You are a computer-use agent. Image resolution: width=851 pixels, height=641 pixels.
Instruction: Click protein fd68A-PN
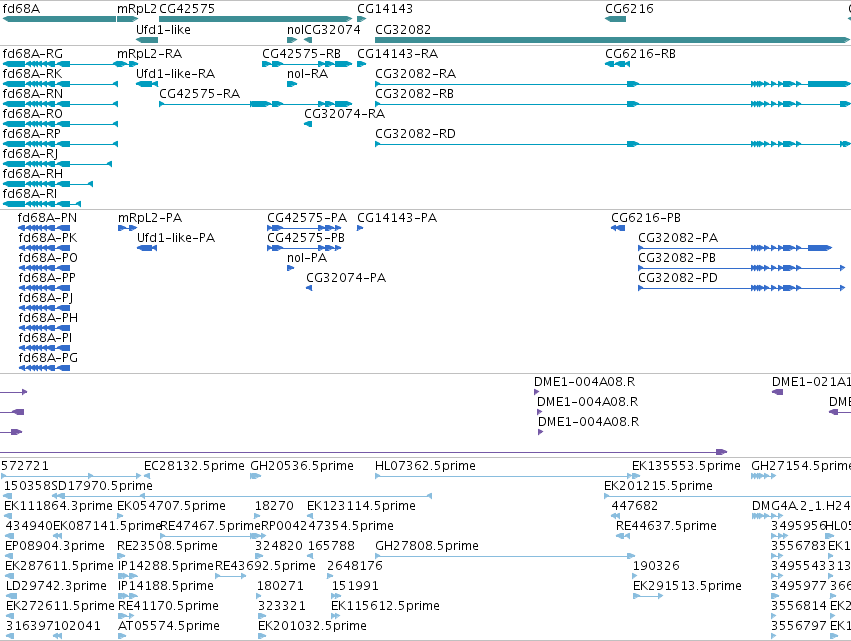tap(47, 218)
